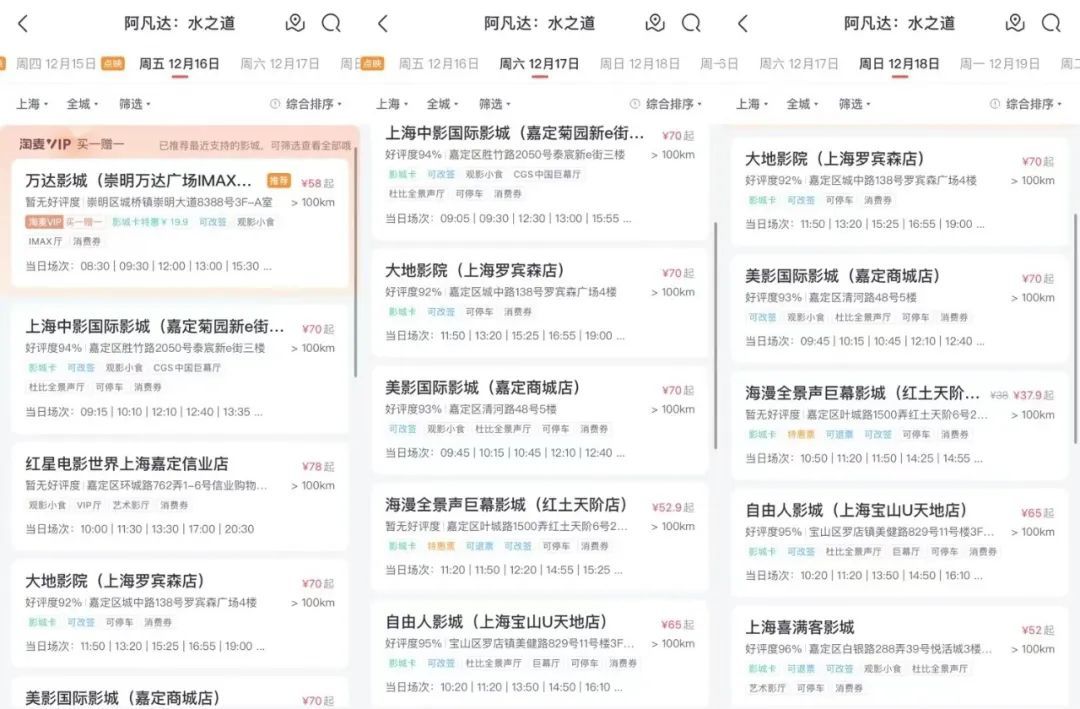Viewport: 1080px width, 709px height.
Task: Click scrollbar on the 12月18日 screen
Action: pyautogui.click(x=1075, y=329)
